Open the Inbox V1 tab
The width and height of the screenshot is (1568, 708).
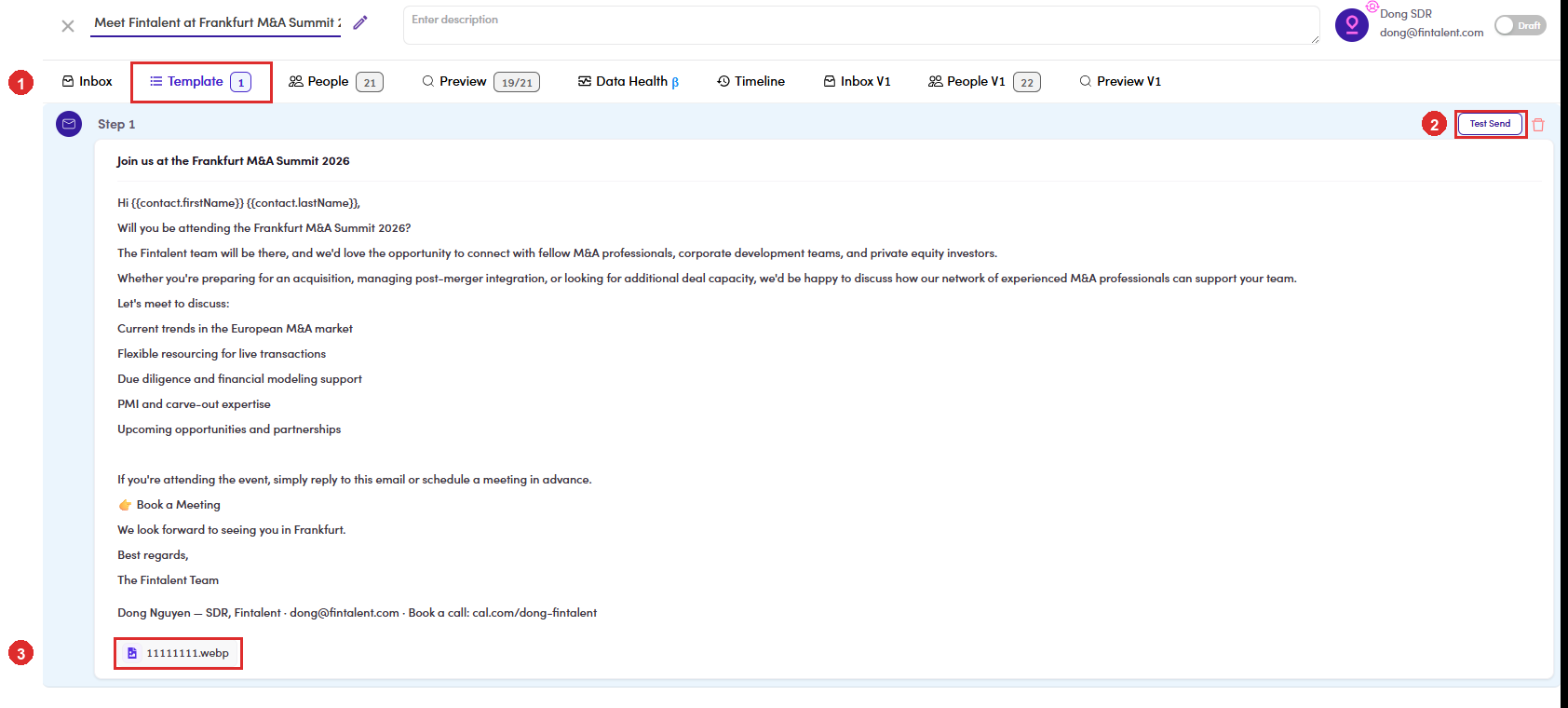point(857,82)
